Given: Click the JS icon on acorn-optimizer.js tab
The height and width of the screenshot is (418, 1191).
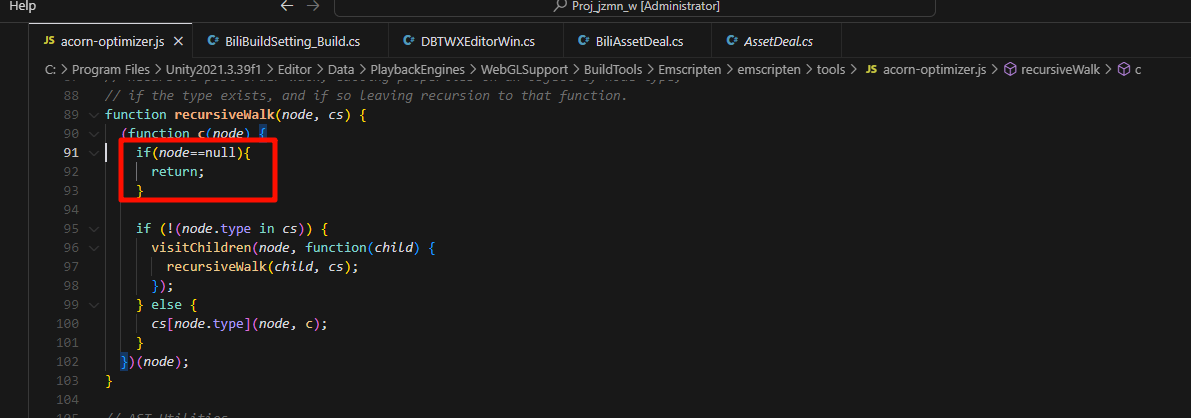Looking at the screenshot, I should (x=49, y=40).
